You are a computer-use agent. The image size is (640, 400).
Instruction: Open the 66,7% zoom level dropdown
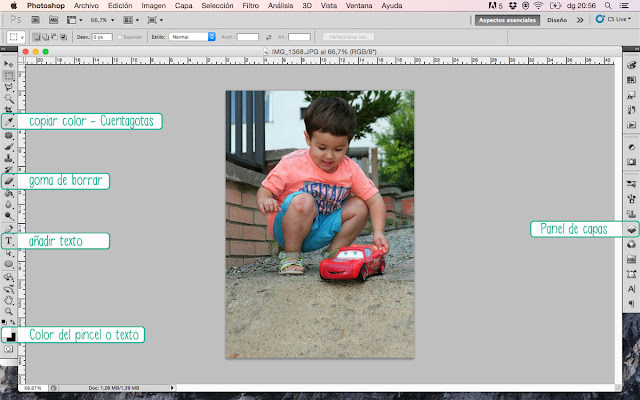[102, 20]
